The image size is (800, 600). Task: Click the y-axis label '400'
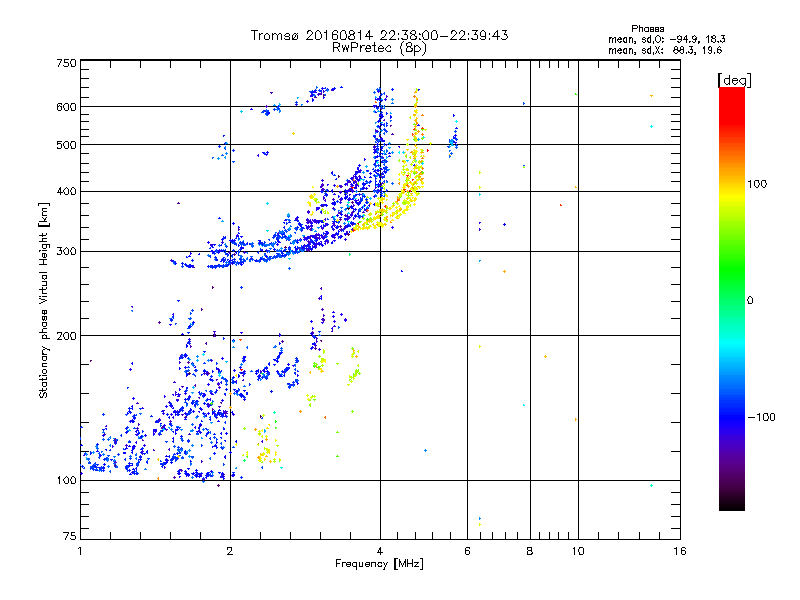pos(66,191)
